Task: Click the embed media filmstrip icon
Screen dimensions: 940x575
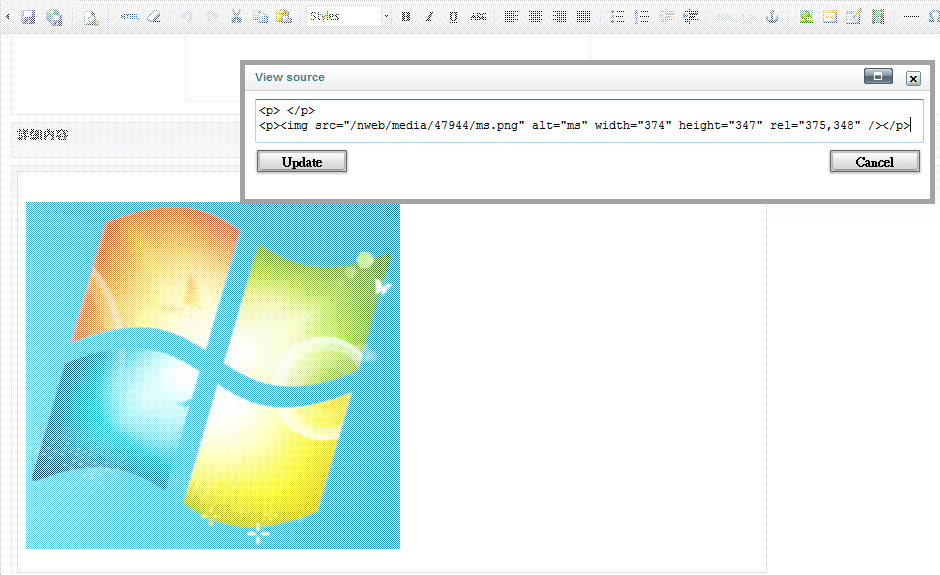Action: click(878, 17)
